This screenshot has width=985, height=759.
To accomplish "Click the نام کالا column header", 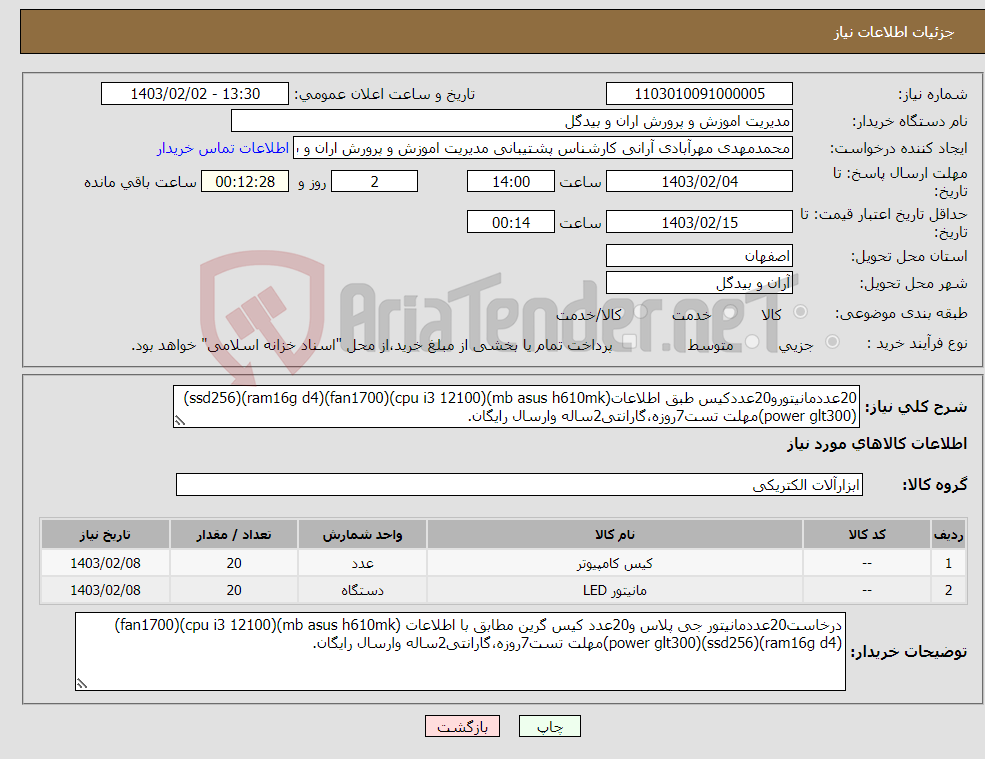I will (615, 535).
